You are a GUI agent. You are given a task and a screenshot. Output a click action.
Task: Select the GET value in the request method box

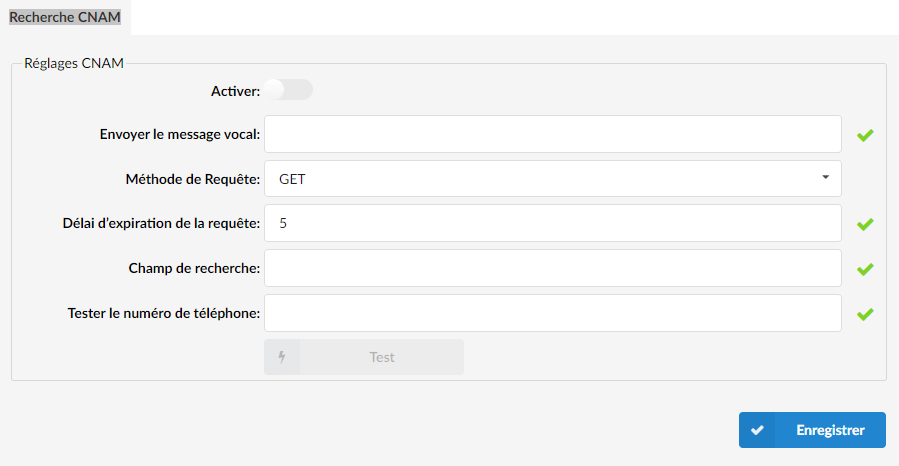point(292,179)
